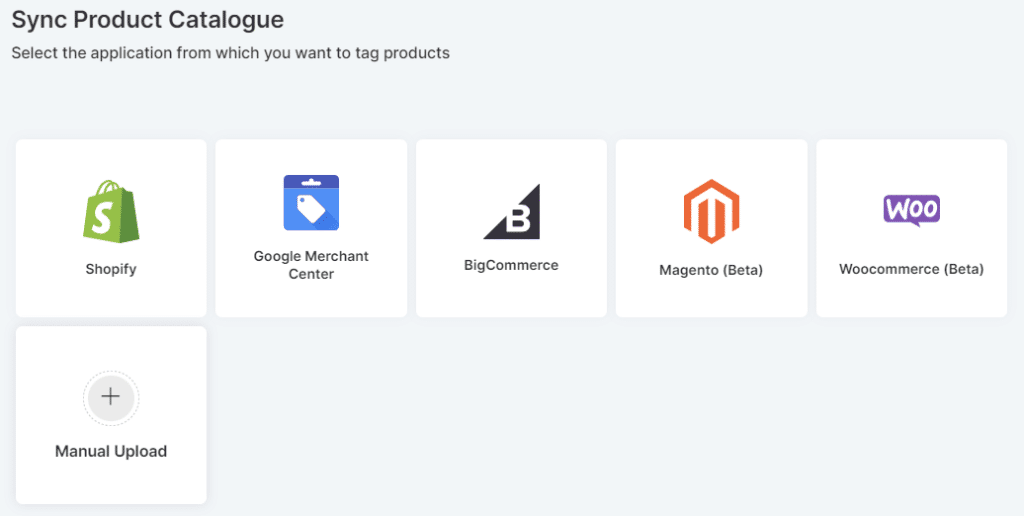Select the BigCommerce text label
The width and height of the screenshot is (1024, 516).
[x=511, y=265]
